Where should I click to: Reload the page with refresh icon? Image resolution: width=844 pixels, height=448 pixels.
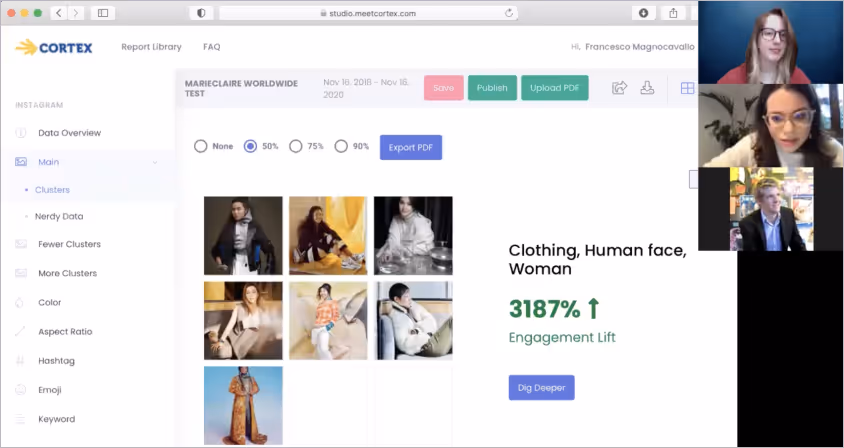509,13
